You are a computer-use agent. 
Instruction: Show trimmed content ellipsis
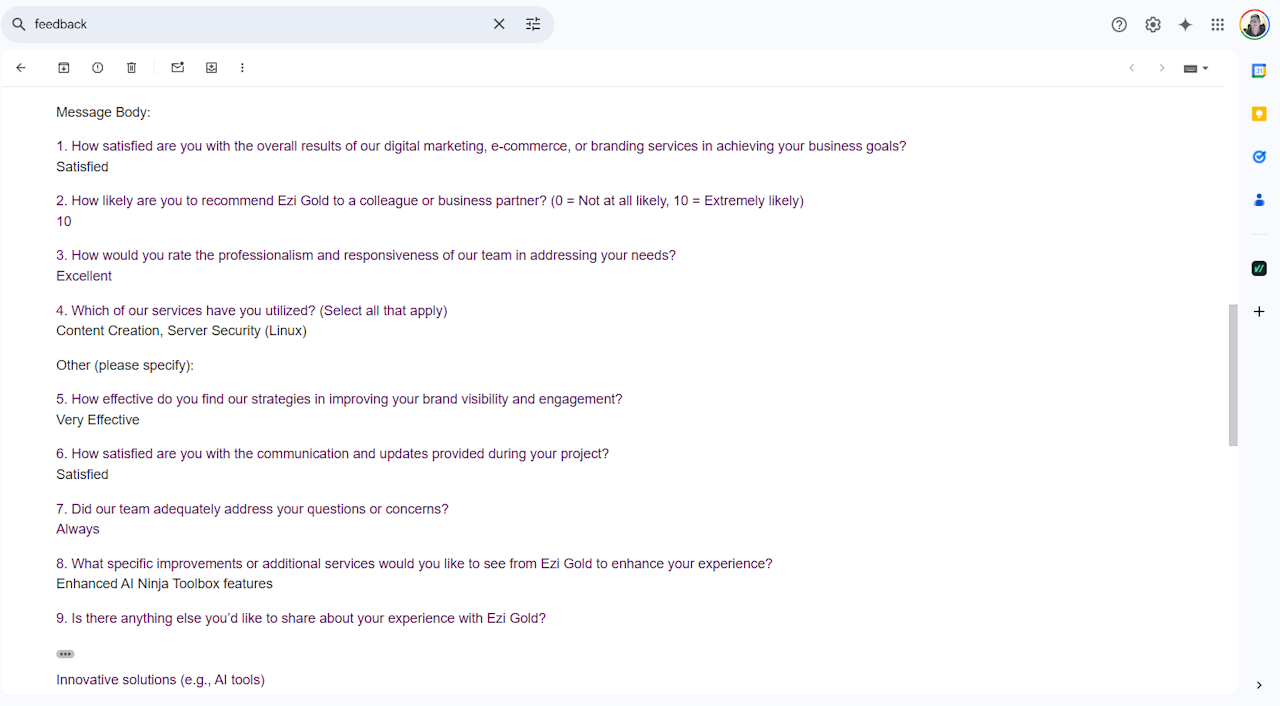(x=65, y=654)
